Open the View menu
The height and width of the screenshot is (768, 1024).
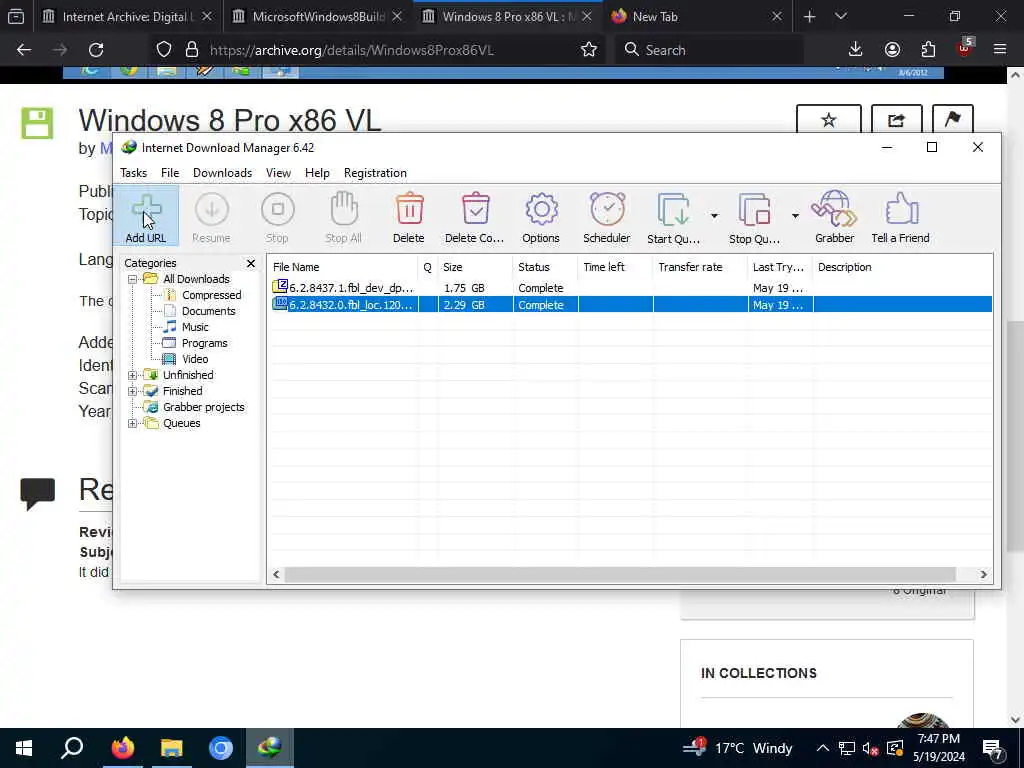point(278,173)
